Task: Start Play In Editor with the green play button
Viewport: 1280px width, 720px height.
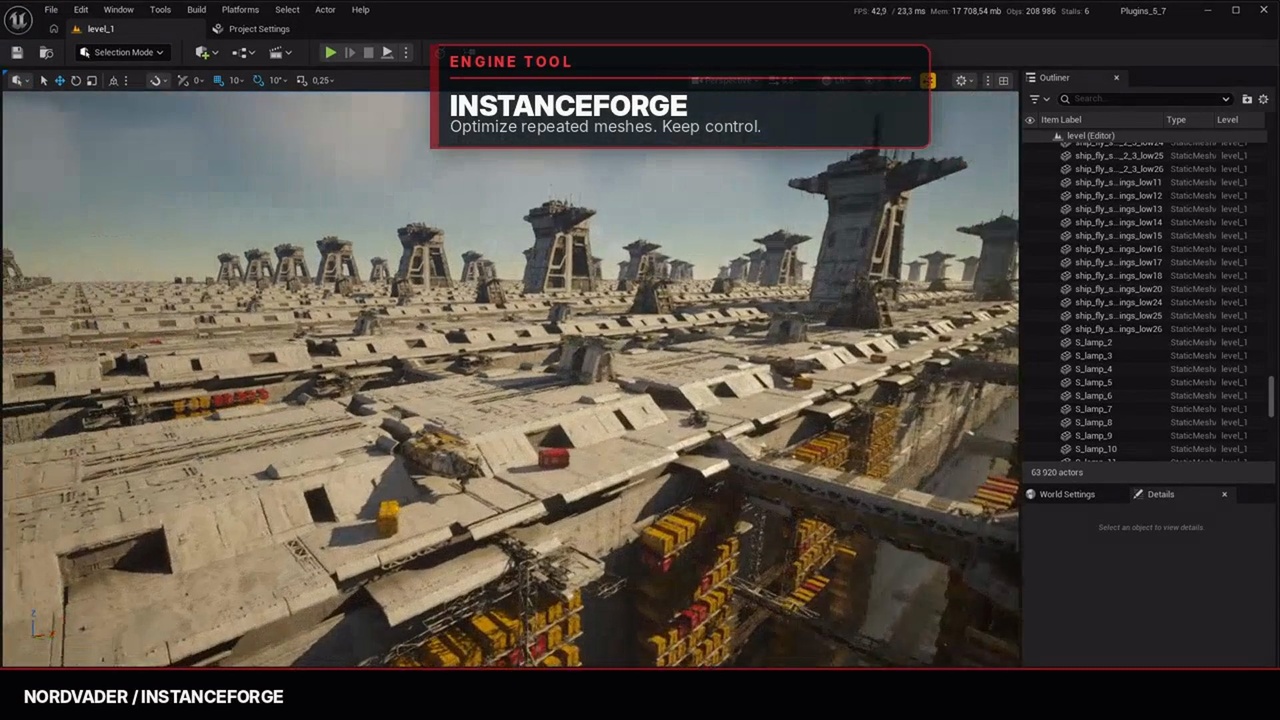Action: point(330,53)
